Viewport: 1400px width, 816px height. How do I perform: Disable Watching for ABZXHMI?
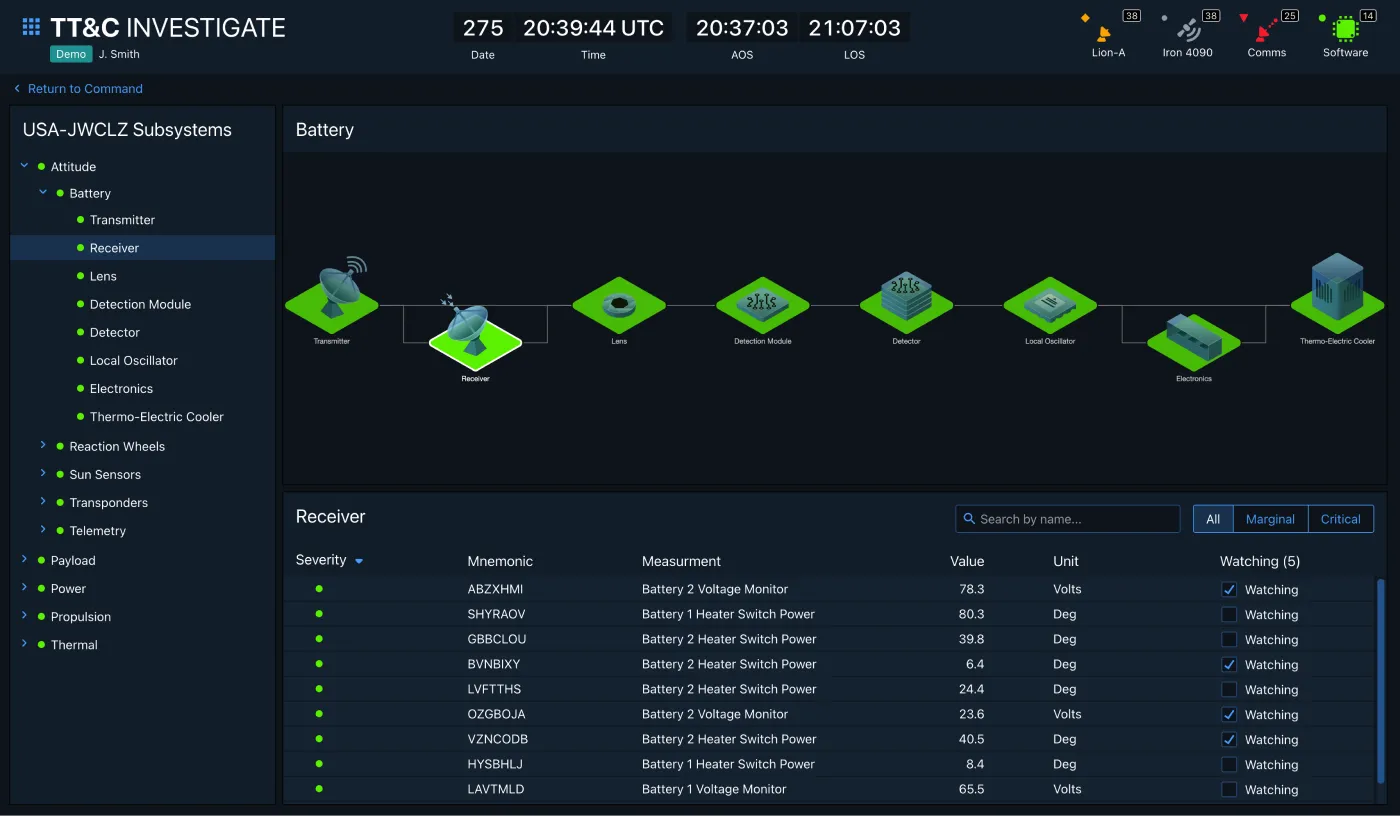[x=1228, y=589]
